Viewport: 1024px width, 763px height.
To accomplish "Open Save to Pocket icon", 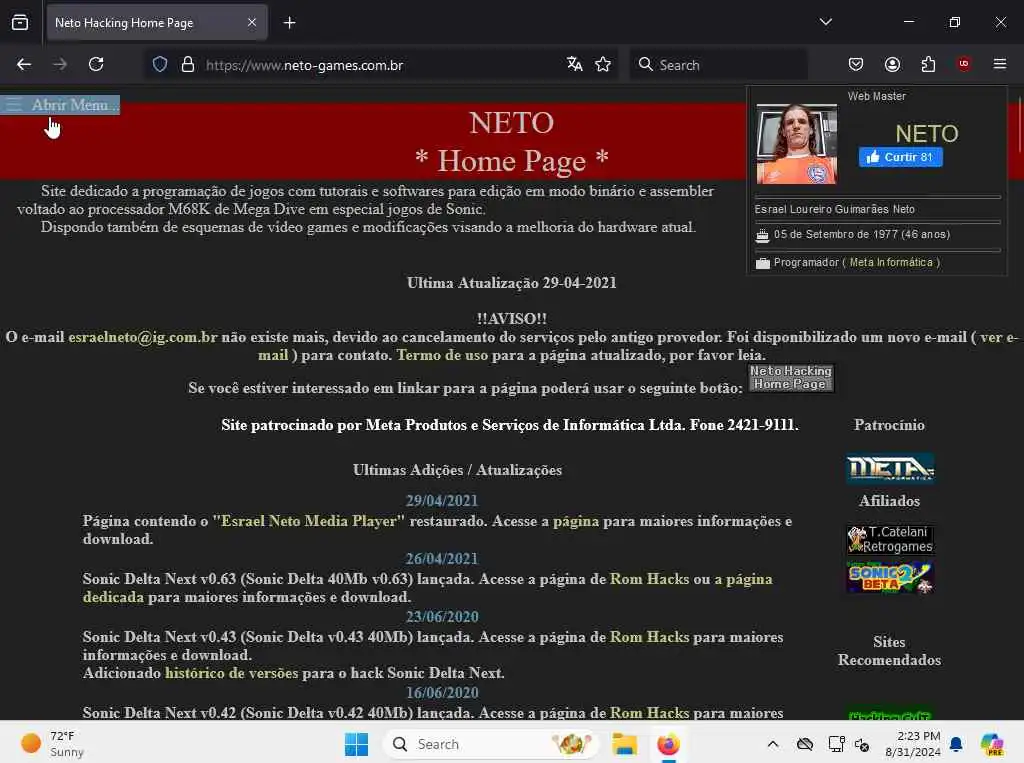I will coord(856,64).
